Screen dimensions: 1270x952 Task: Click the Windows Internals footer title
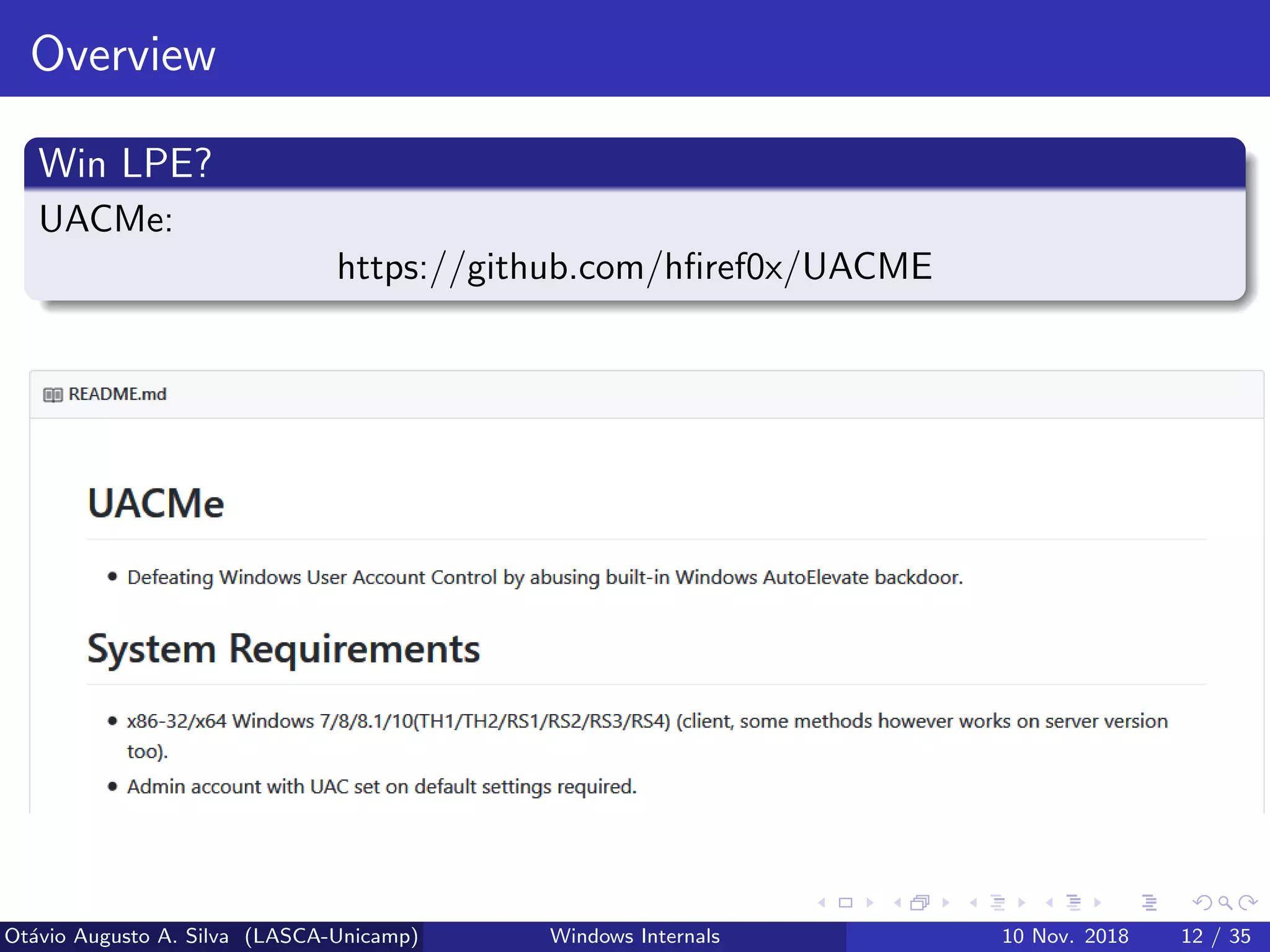point(635,936)
